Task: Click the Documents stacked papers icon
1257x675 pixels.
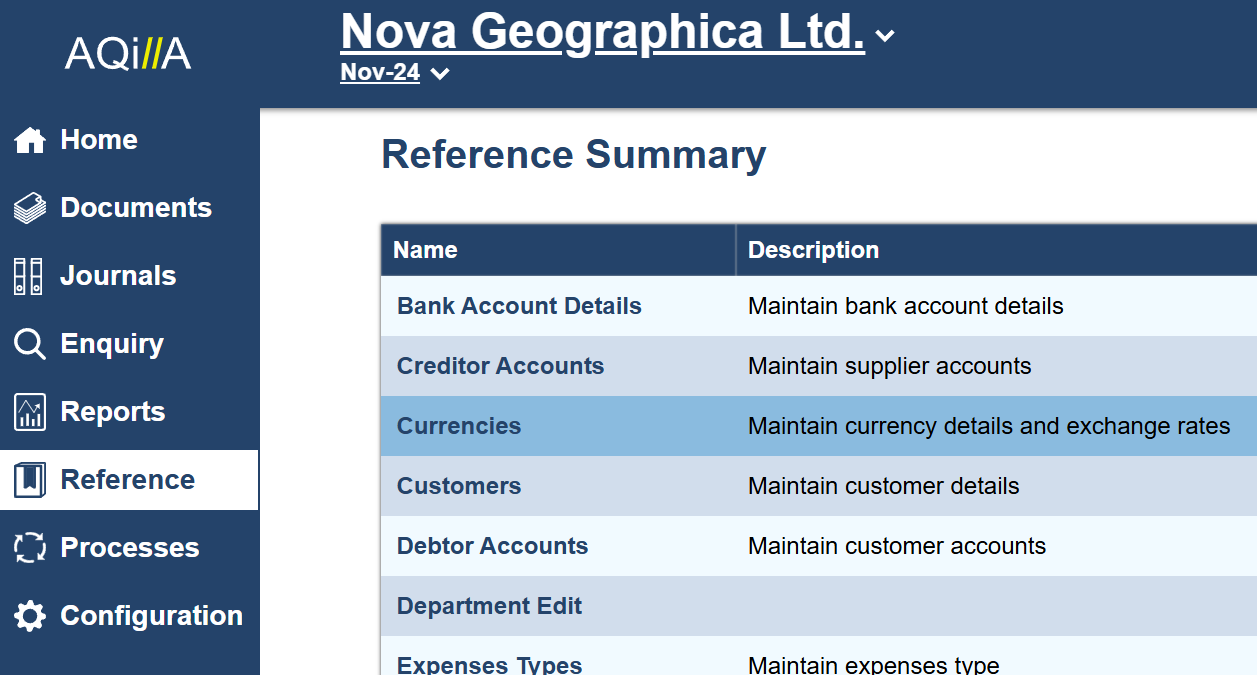Action: point(30,208)
